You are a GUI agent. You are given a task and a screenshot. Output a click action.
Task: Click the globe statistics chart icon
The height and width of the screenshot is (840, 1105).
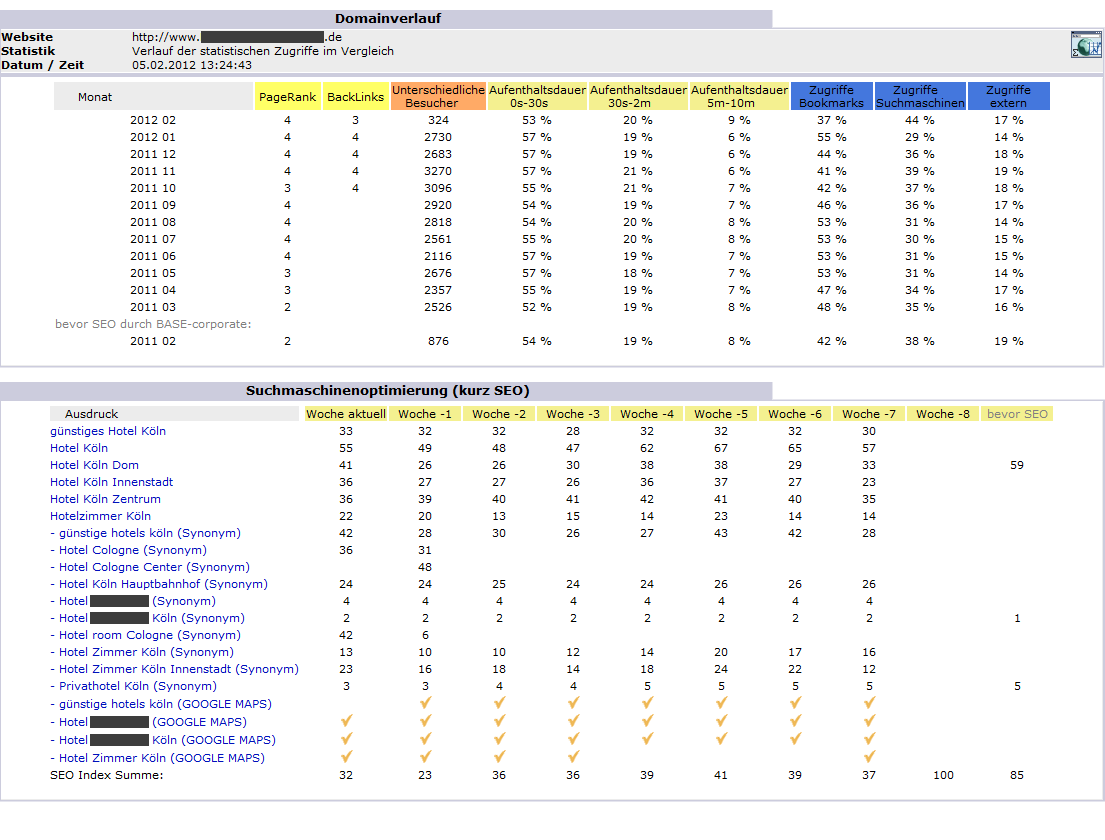pos(1086,44)
